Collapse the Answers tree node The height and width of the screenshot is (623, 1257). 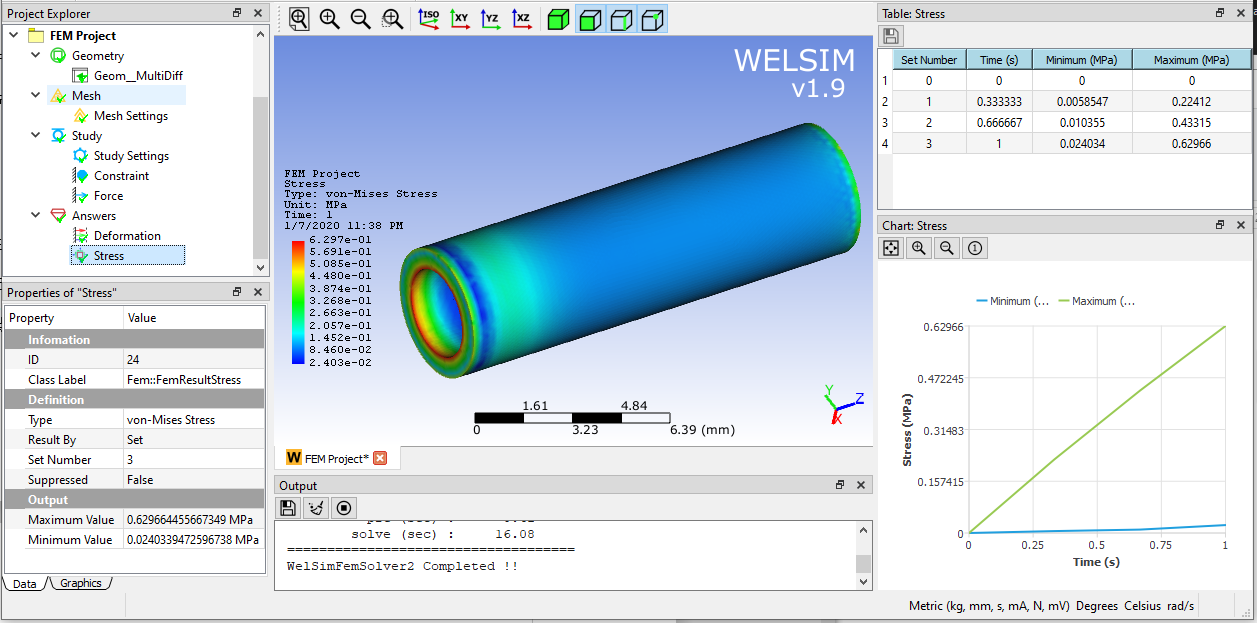coord(36,215)
